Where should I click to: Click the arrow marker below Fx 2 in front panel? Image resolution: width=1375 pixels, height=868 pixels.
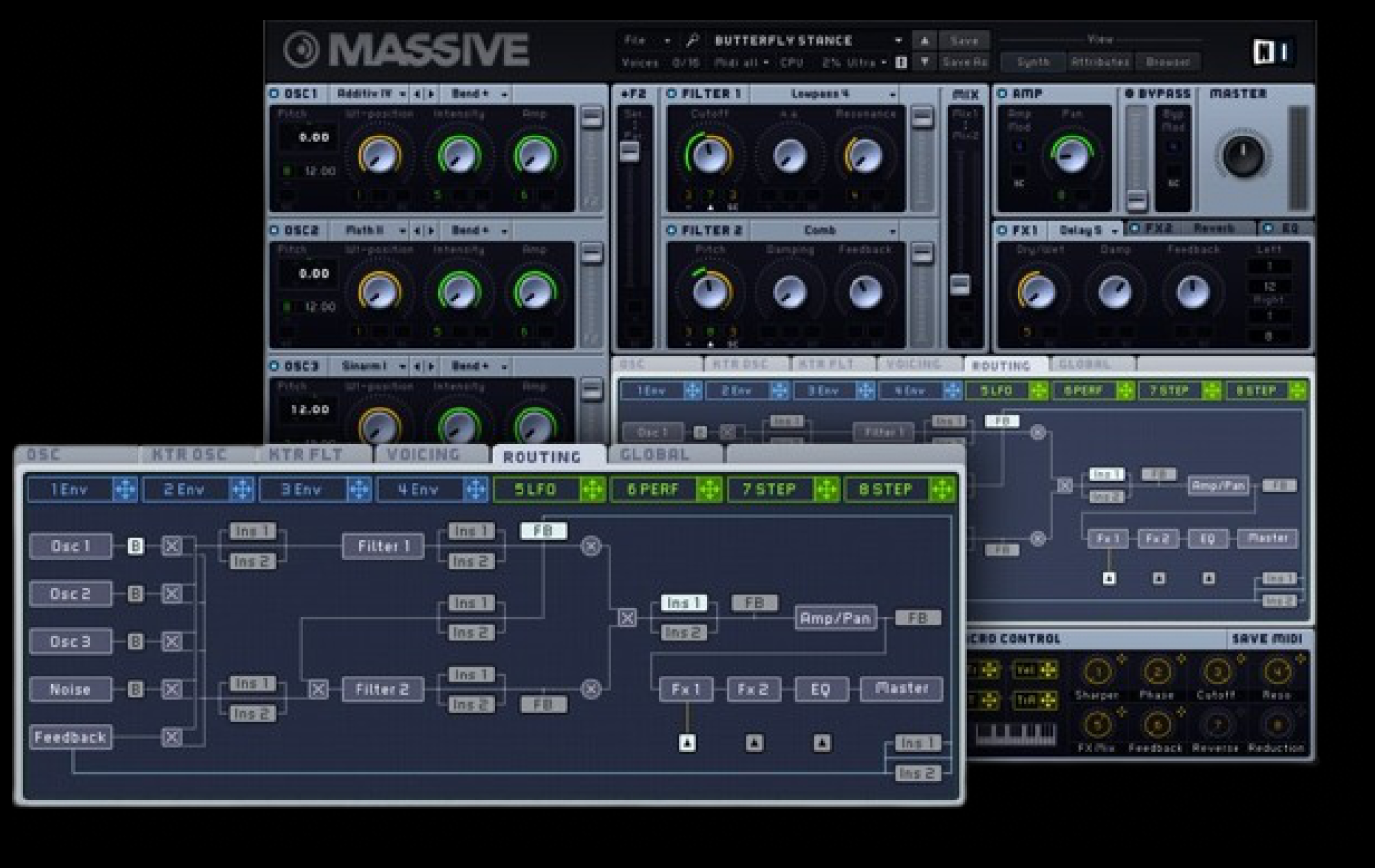[x=754, y=743]
